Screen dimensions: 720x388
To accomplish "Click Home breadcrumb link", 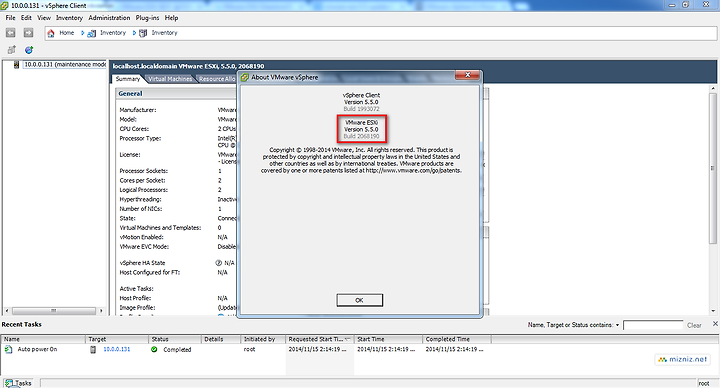I will (67, 33).
